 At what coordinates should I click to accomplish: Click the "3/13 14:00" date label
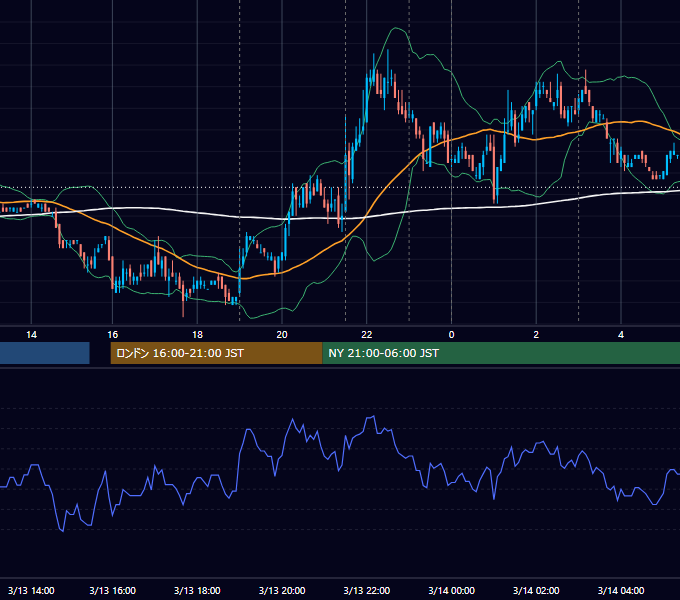tap(31, 590)
